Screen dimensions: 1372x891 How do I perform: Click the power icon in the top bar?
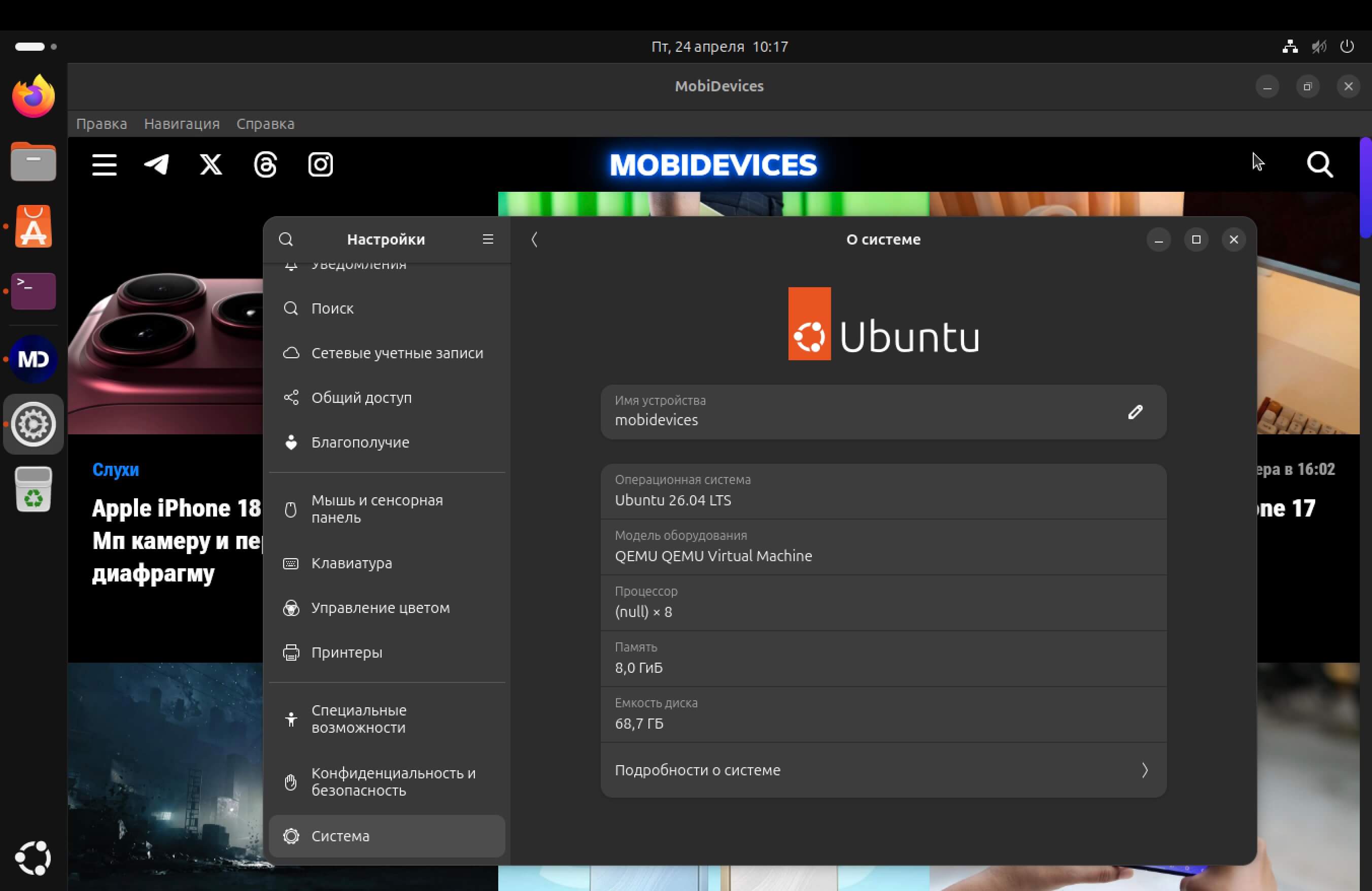[x=1347, y=47]
